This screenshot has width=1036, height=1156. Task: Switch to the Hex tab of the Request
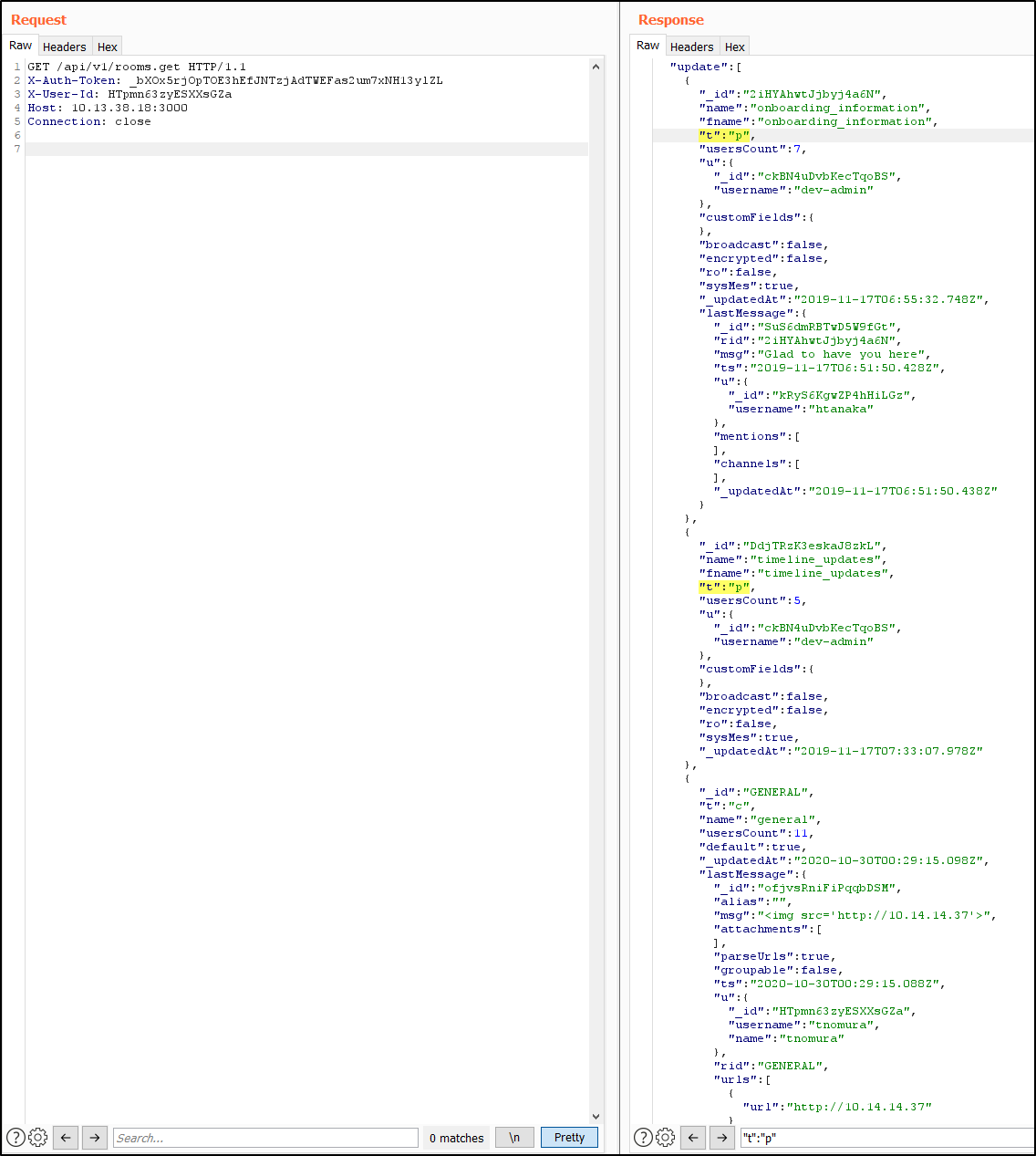click(x=107, y=46)
